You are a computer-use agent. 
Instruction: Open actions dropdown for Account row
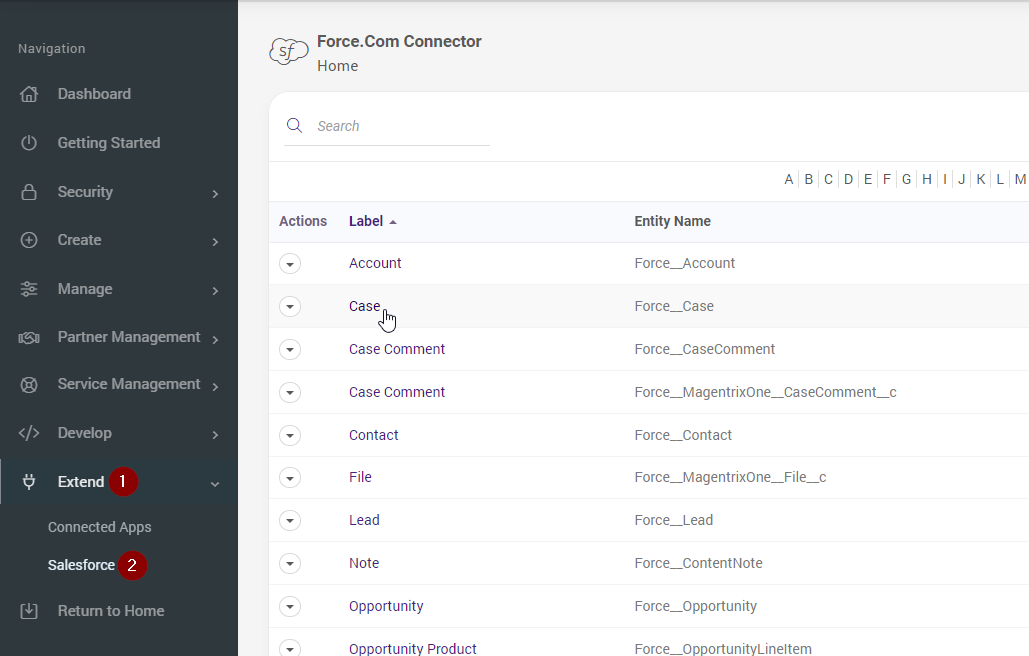pos(290,264)
